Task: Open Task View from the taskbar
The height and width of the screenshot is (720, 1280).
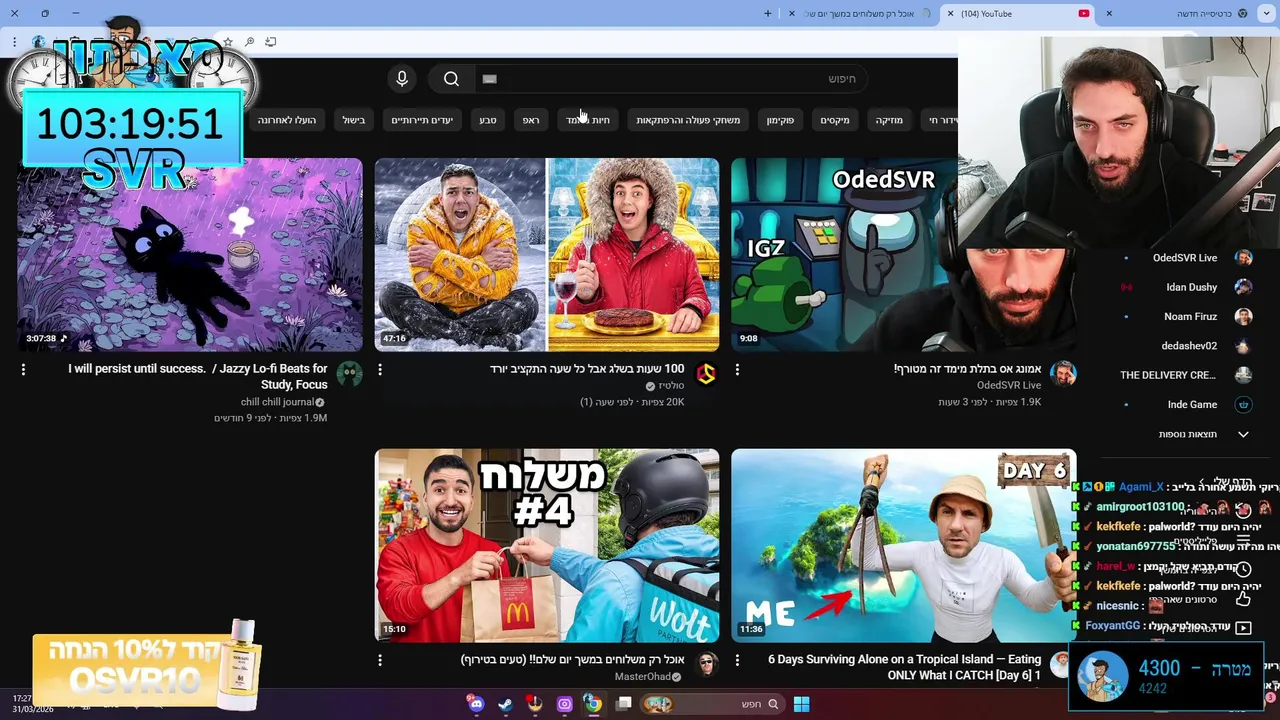Action: tap(624, 704)
